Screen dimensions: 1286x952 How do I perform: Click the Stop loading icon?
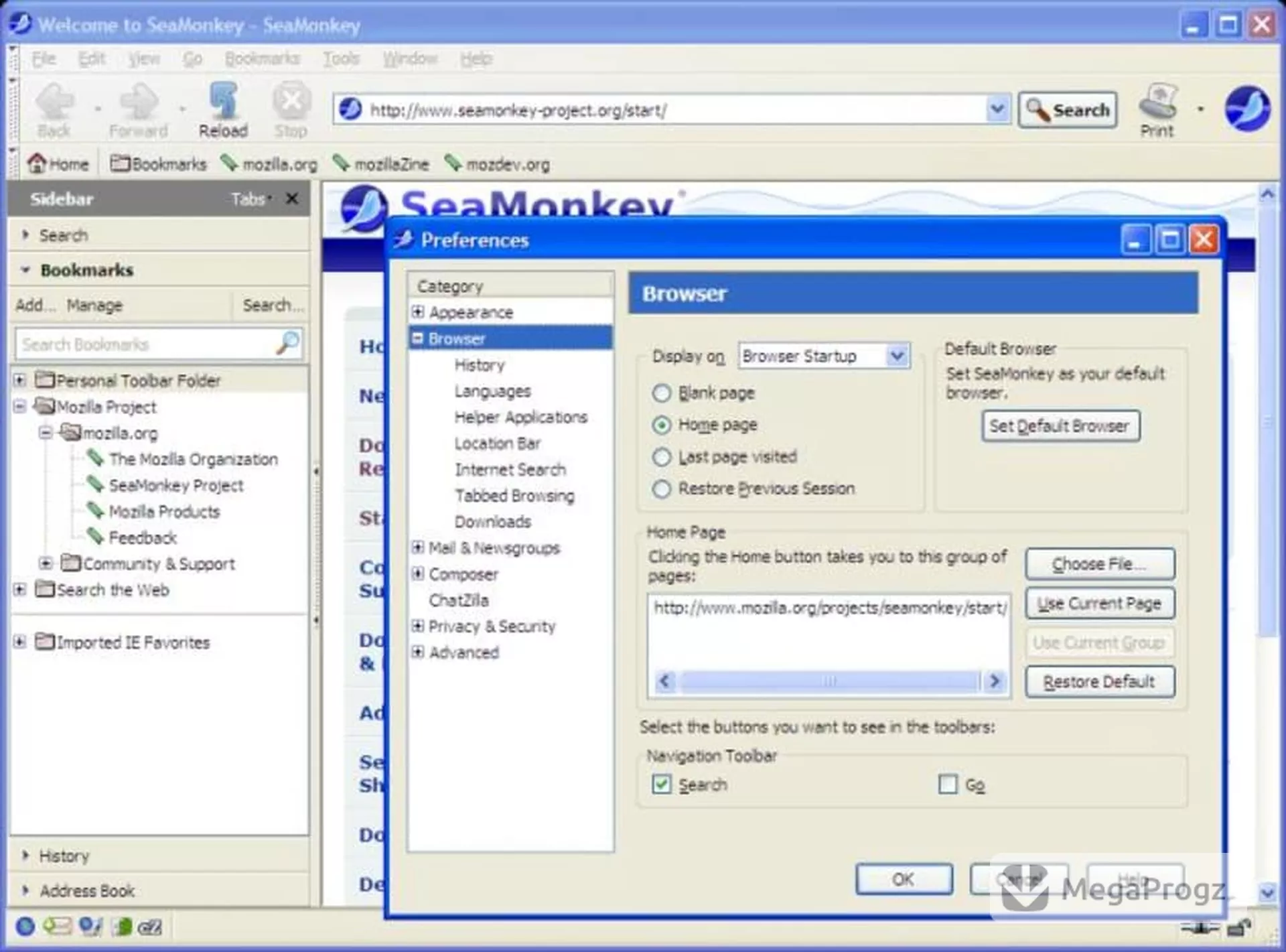(x=291, y=101)
